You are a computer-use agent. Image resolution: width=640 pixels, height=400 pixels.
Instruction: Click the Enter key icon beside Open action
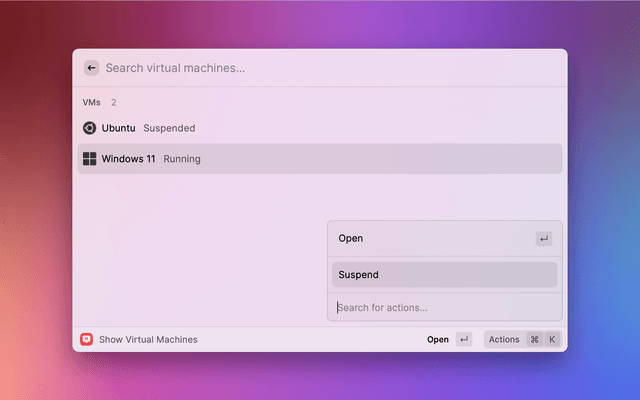(x=543, y=238)
